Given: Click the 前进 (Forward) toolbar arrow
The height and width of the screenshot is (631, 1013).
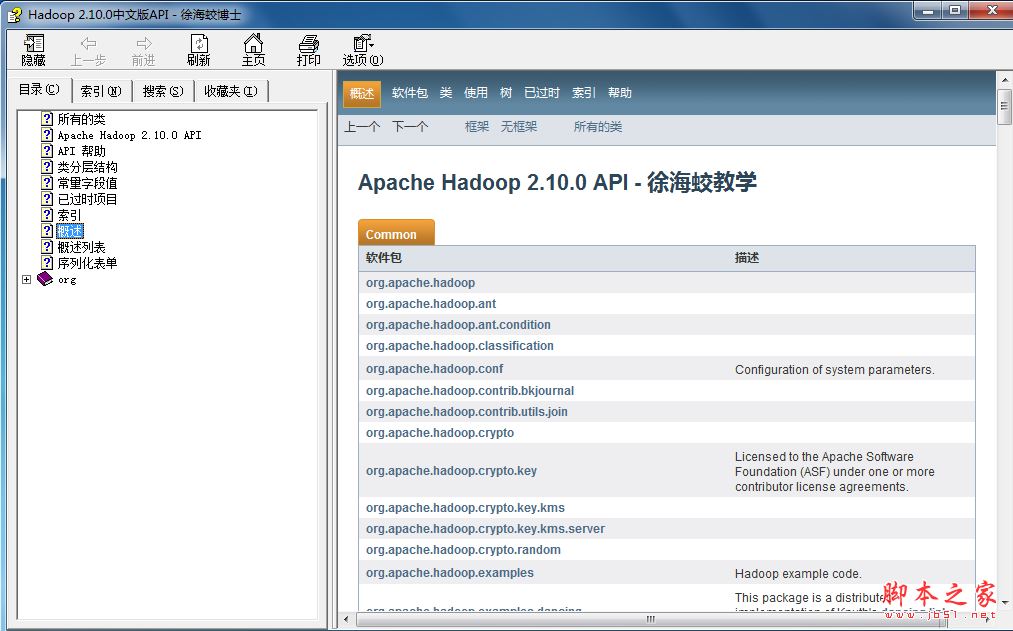Looking at the screenshot, I should coord(143,50).
